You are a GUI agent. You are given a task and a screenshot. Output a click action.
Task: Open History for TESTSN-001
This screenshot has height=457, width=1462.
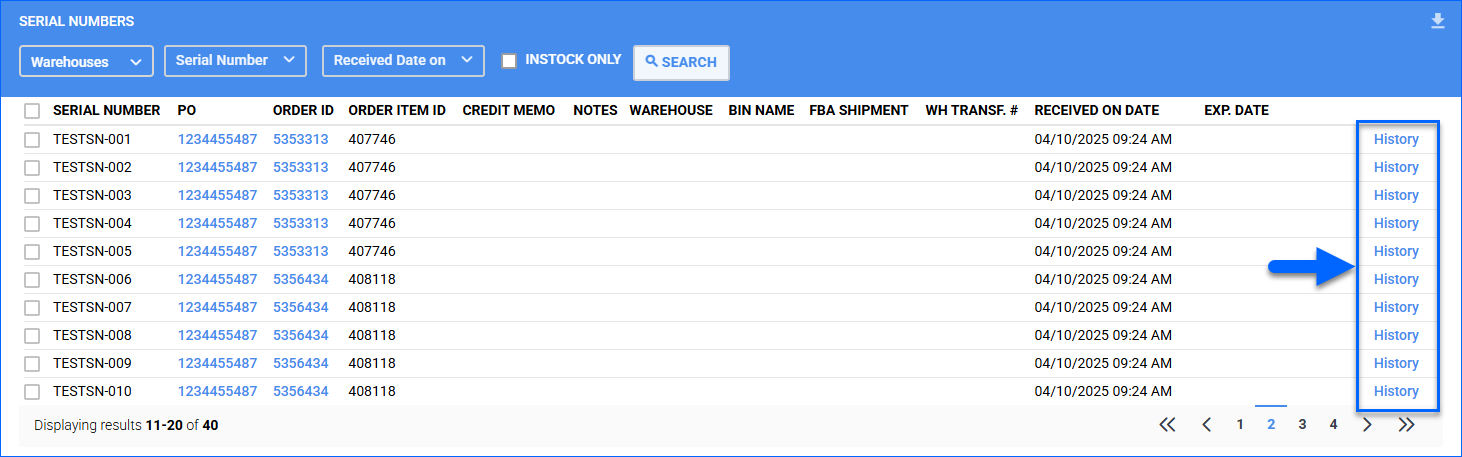(1396, 139)
